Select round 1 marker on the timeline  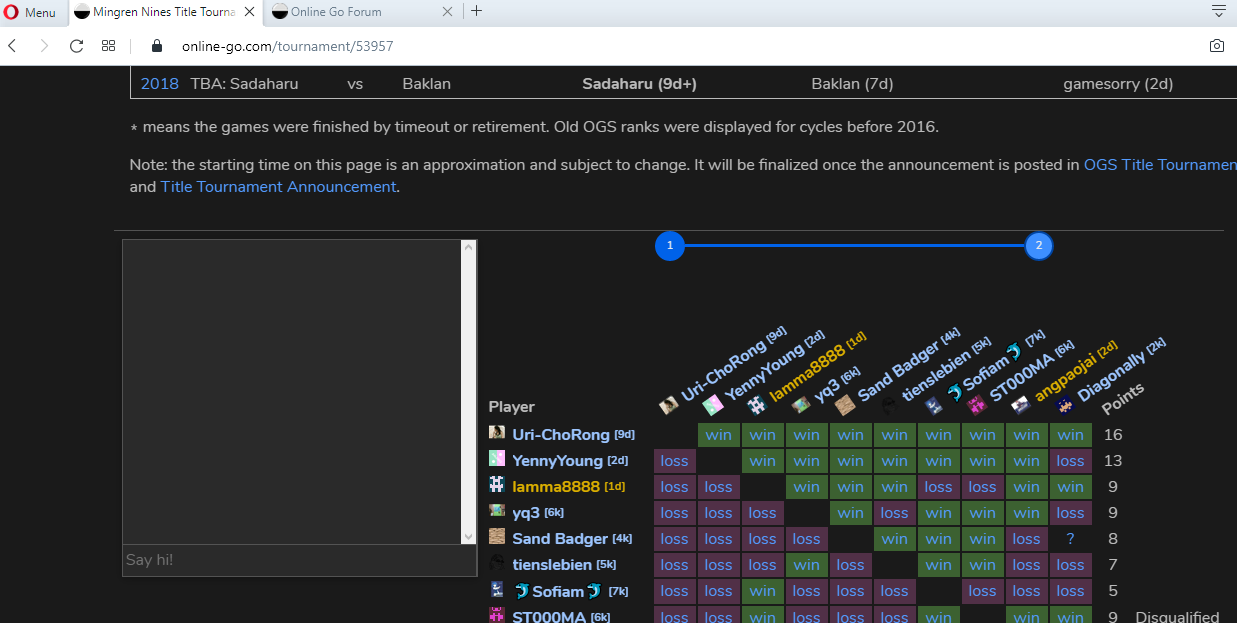point(670,245)
